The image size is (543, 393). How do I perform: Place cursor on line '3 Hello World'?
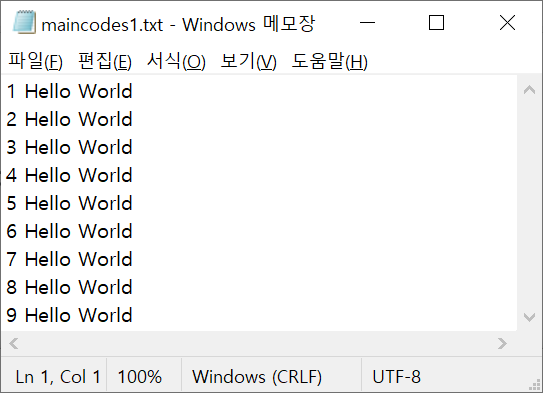point(70,148)
